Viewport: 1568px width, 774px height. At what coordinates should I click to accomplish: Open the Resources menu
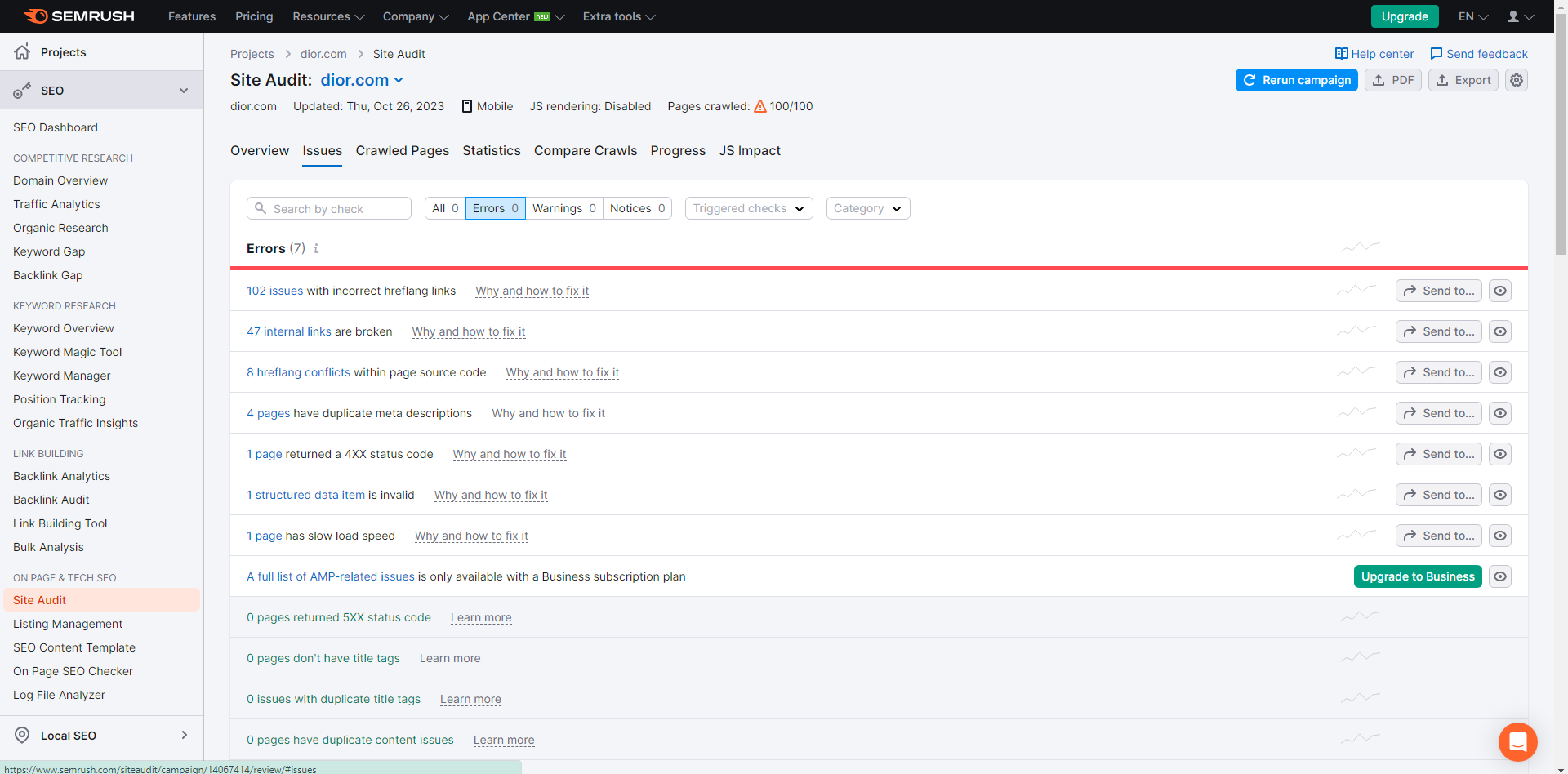tap(328, 16)
